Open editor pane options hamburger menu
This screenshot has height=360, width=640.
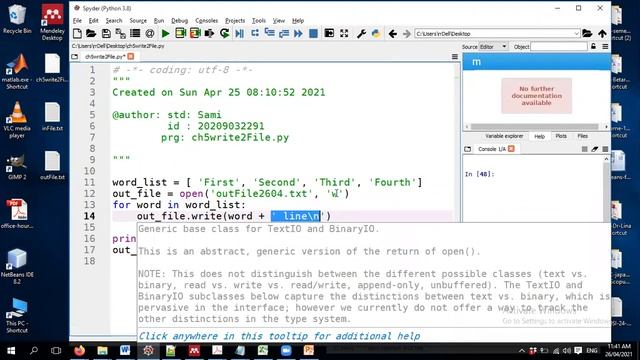coord(455,57)
